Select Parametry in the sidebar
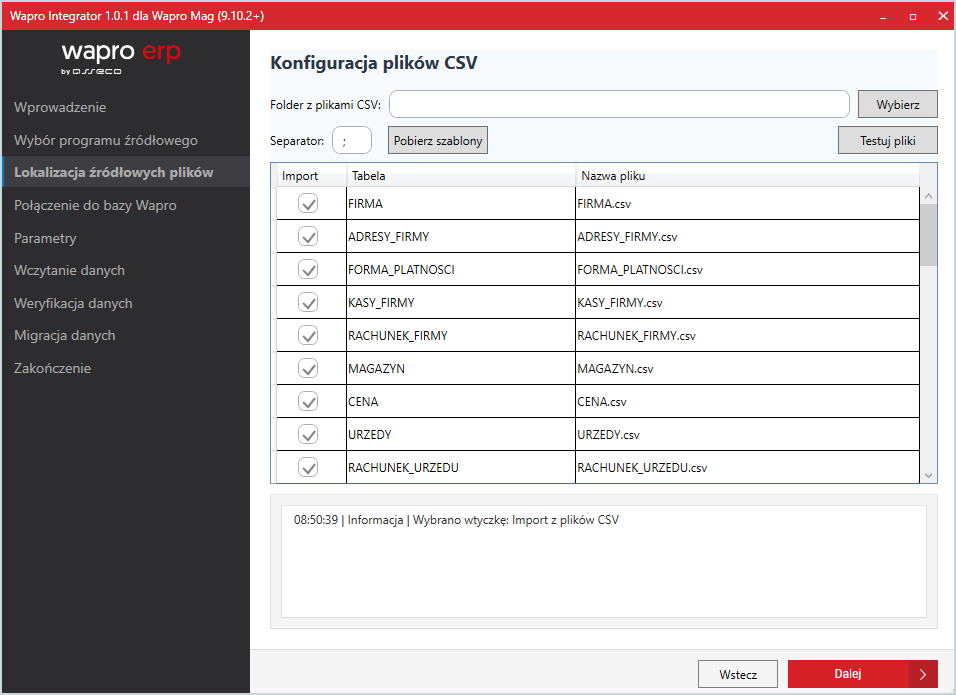956x695 pixels. pyautogui.click(x=45, y=238)
